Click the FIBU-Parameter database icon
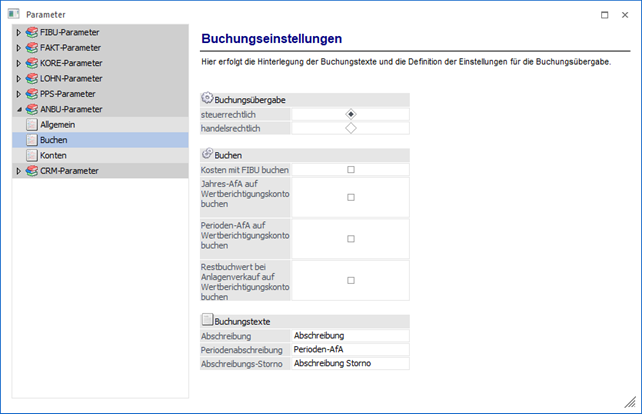 coord(31,33)
